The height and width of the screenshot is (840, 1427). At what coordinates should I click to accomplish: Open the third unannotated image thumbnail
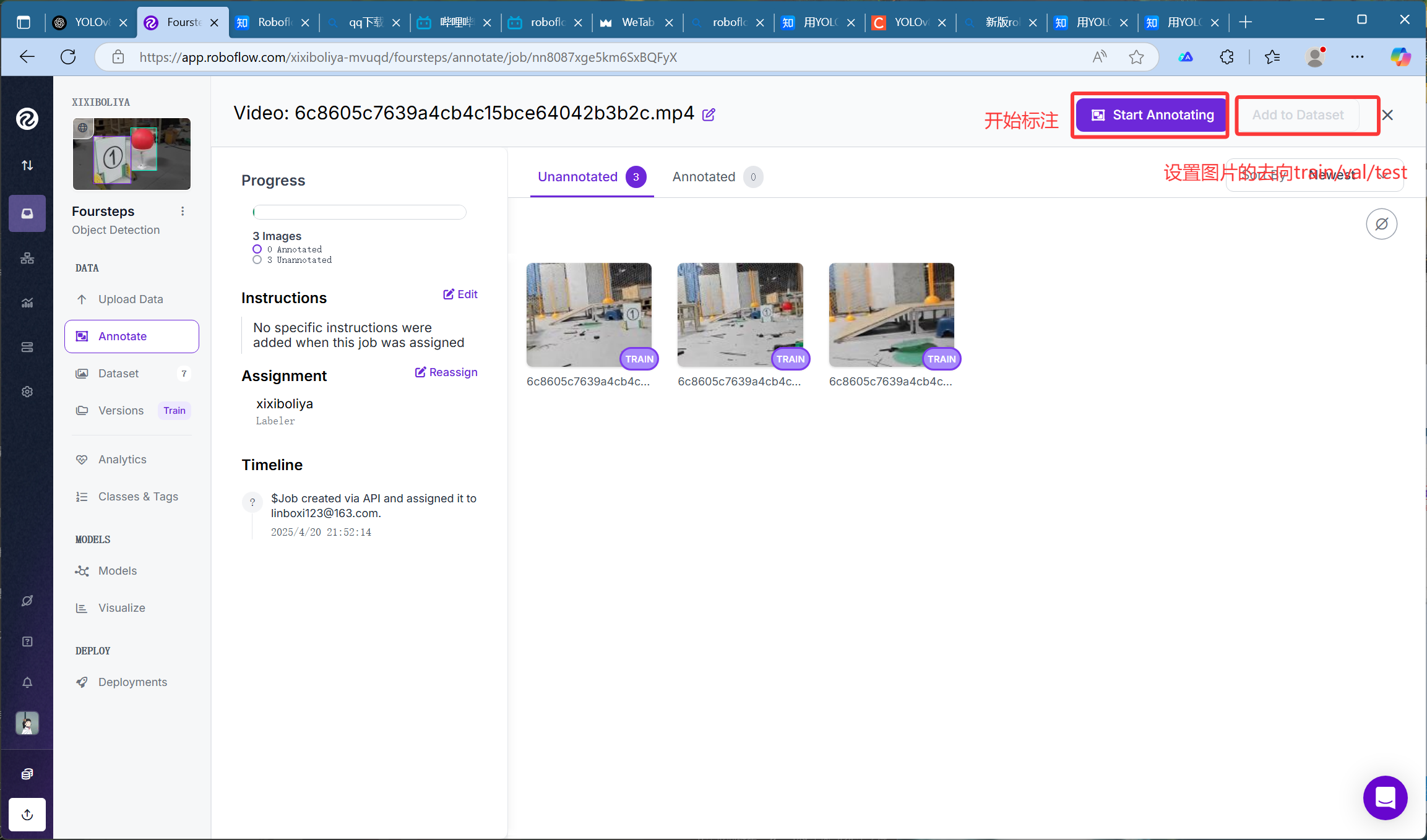click(x=891, y=315)
